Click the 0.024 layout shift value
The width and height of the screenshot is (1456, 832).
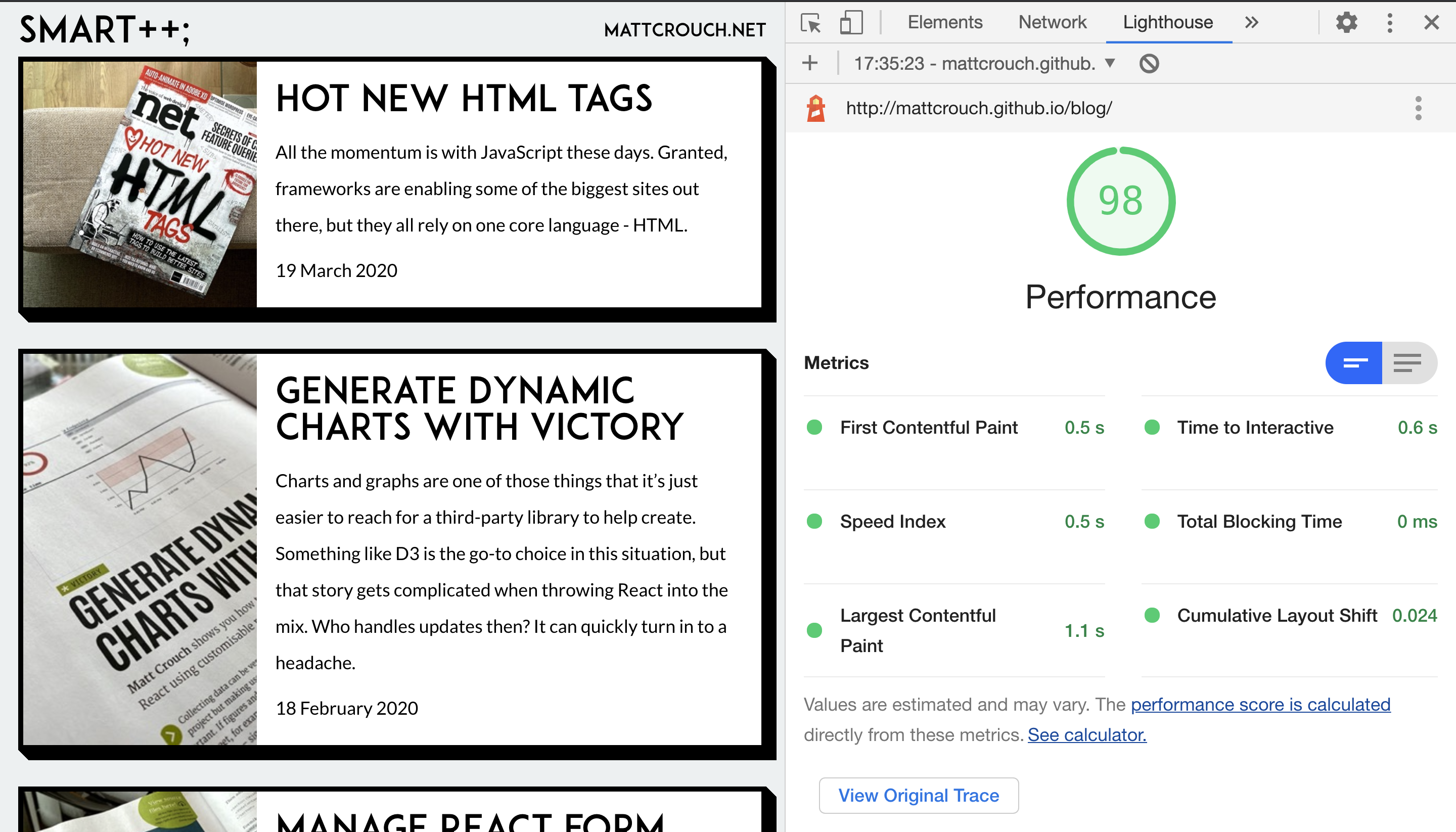pos(1414,616)
